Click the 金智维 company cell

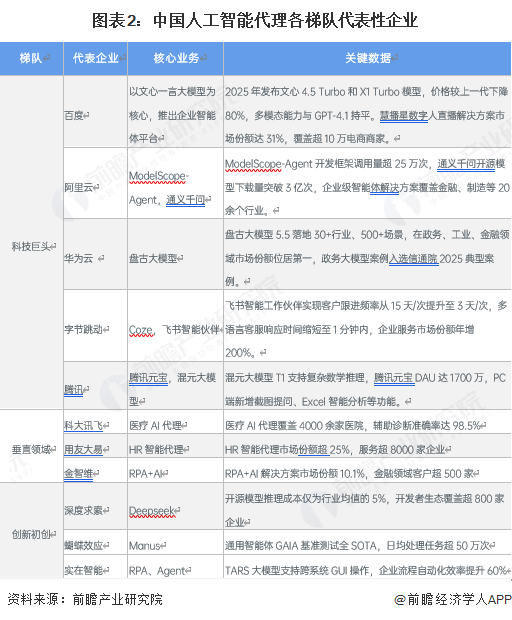(96, 470)
